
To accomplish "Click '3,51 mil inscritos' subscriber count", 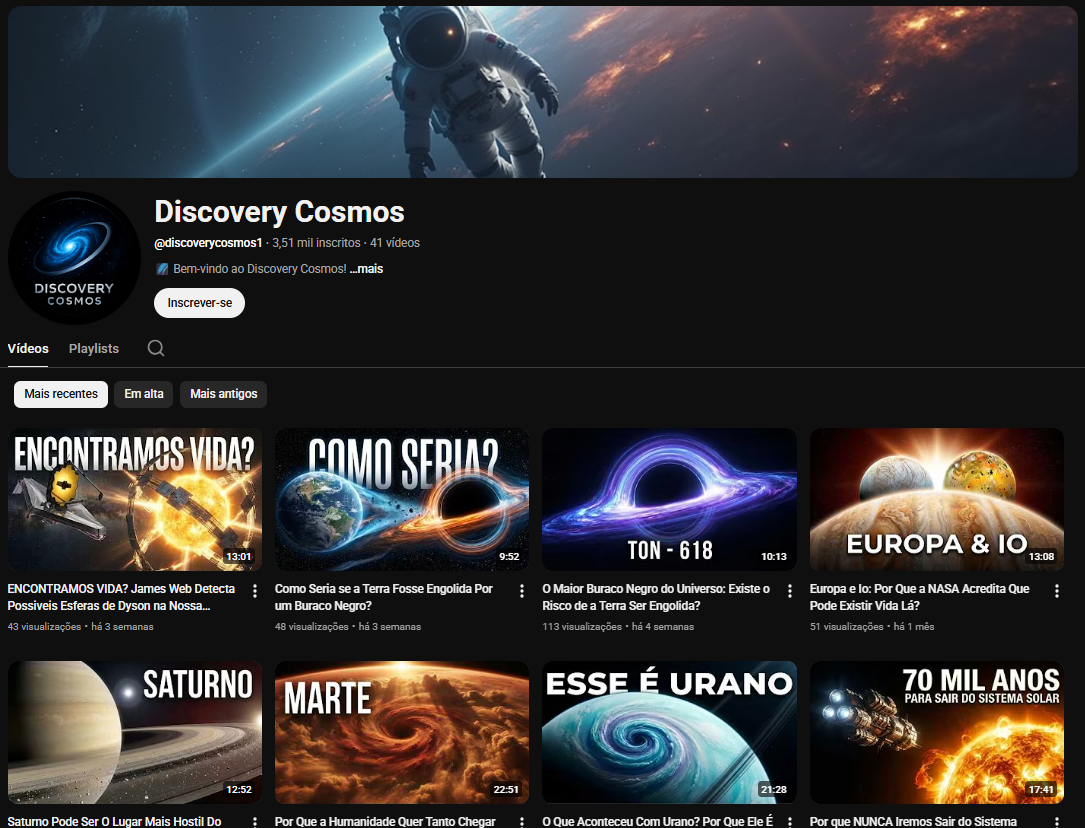I will (x=316, y=243).
